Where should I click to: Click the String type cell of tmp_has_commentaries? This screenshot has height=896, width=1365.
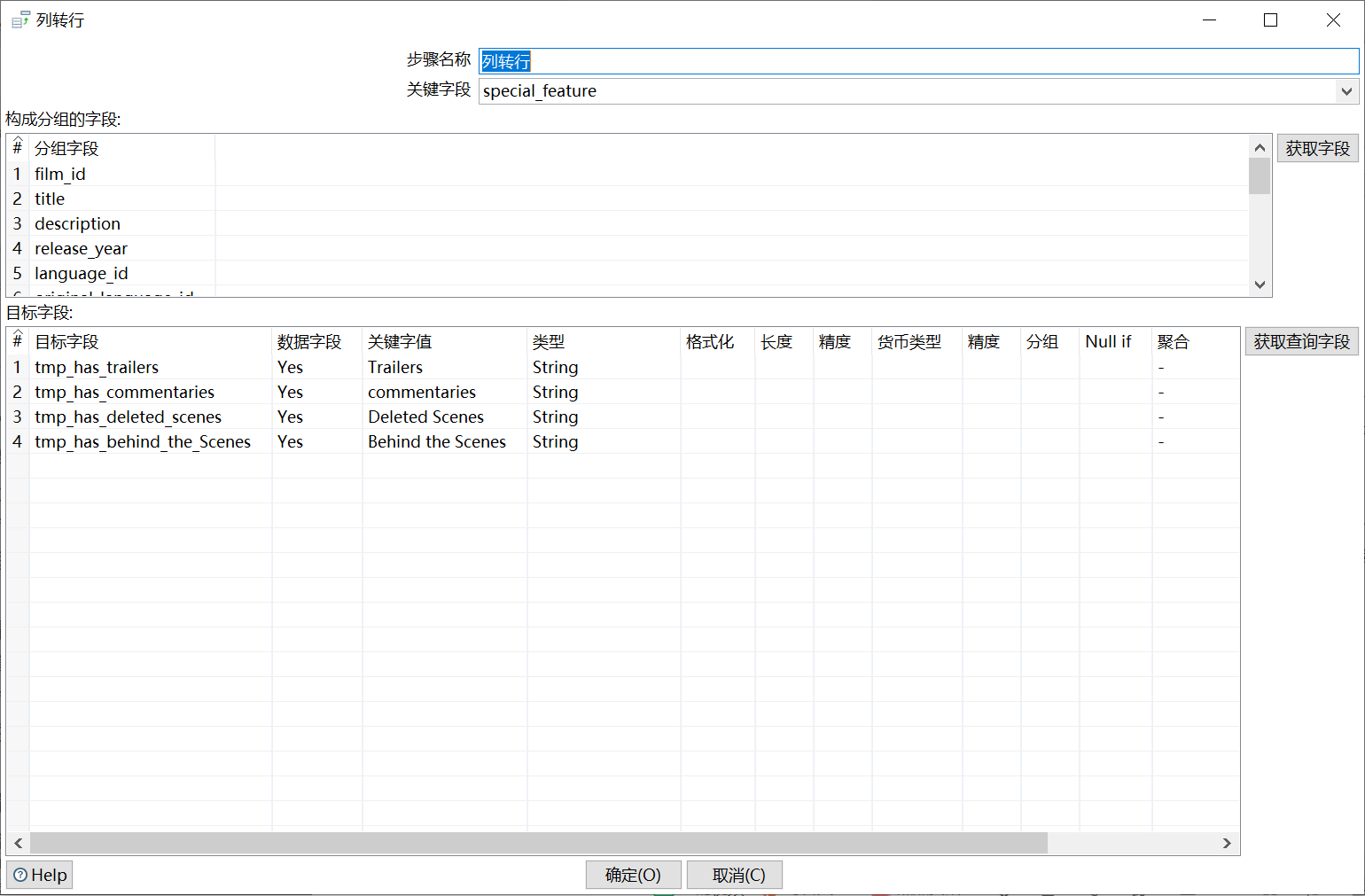(555, 392)
